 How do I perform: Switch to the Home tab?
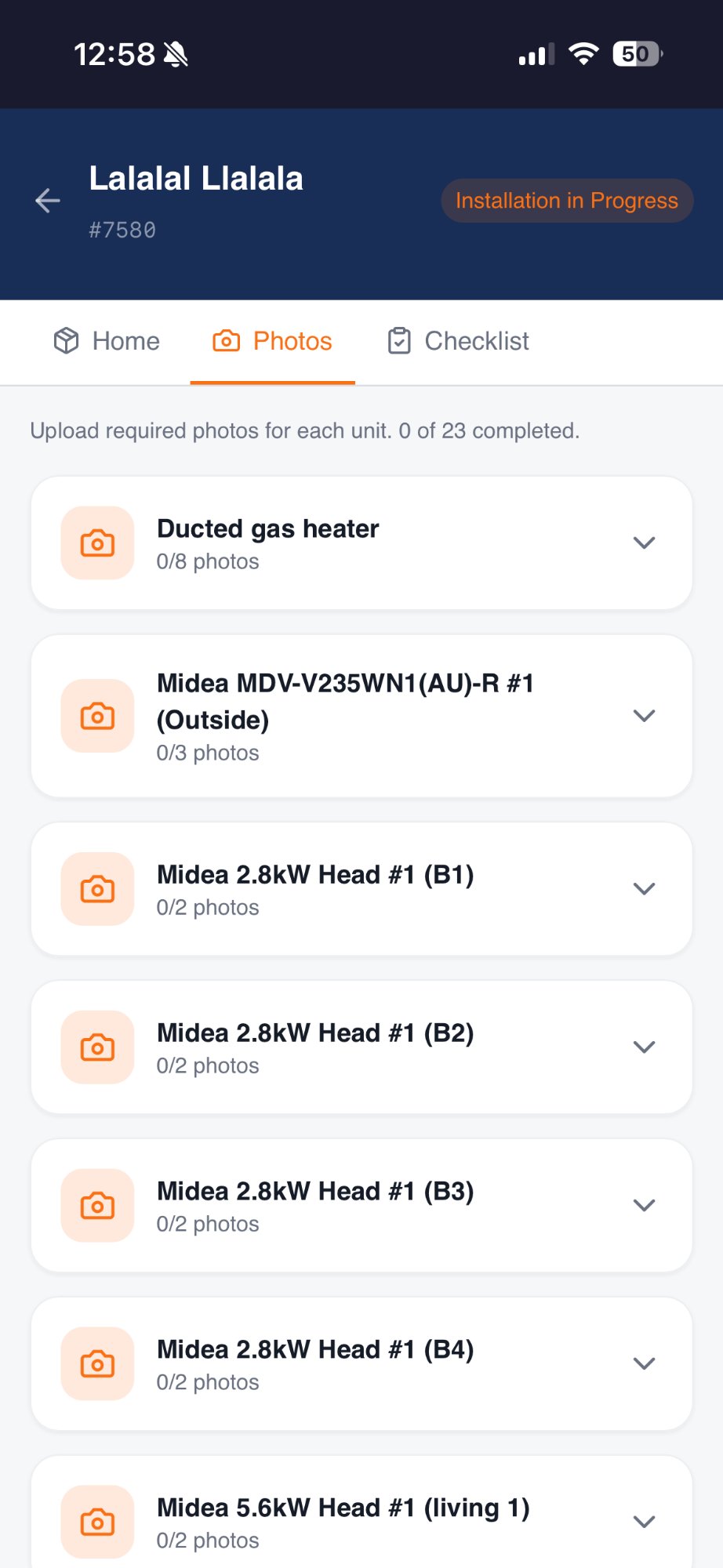click(x=107, y=341)
